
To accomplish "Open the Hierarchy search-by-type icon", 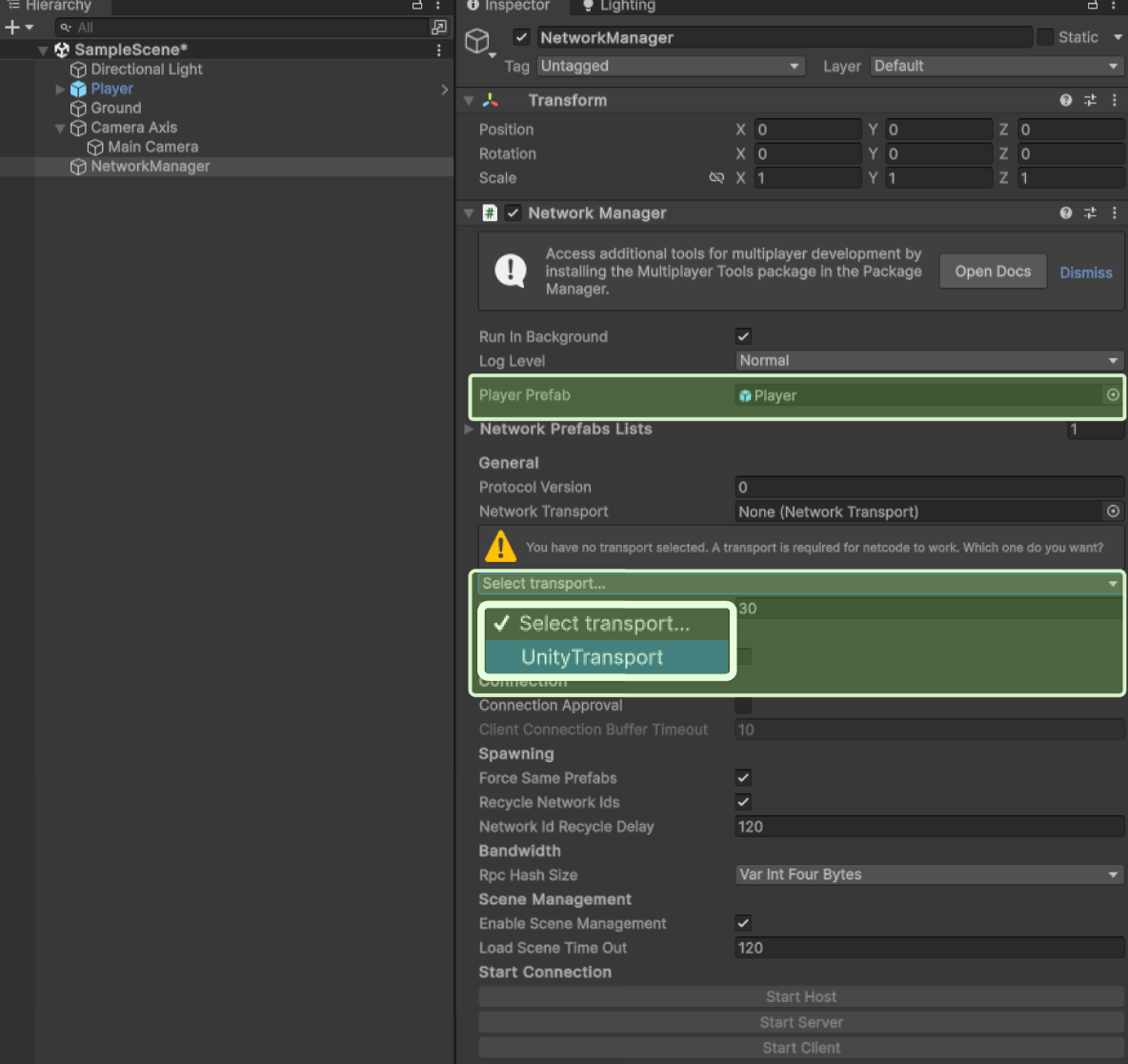I will coord(438,28).
